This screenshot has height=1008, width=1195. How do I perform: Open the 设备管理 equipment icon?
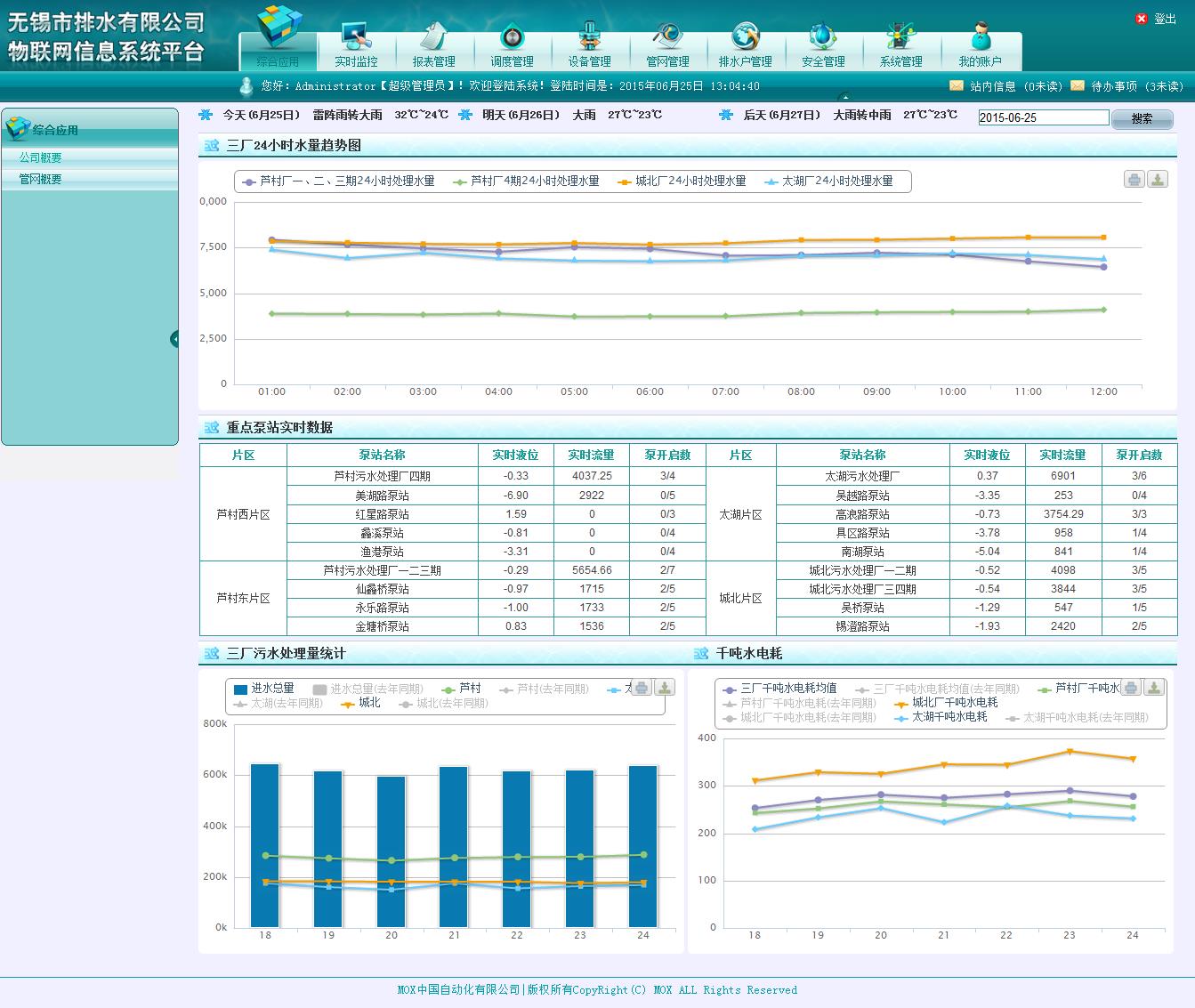(589, 36)
